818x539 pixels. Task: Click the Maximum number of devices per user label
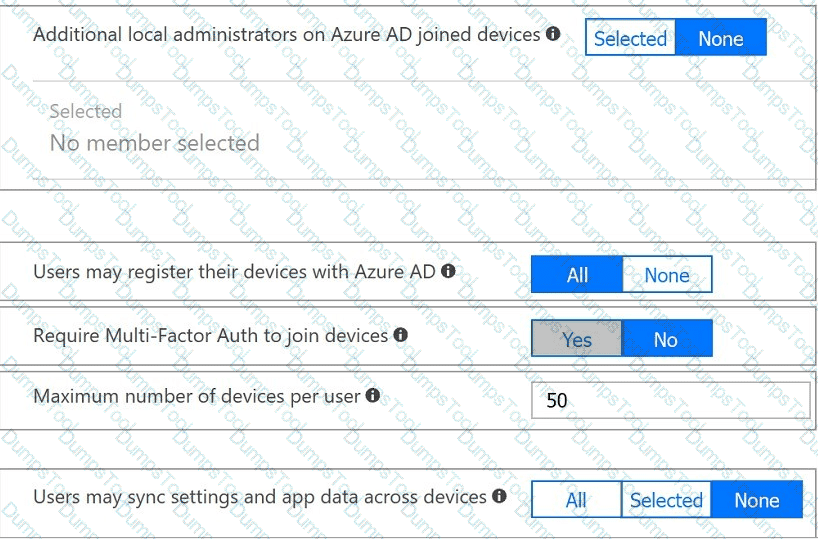click(196, 397)
